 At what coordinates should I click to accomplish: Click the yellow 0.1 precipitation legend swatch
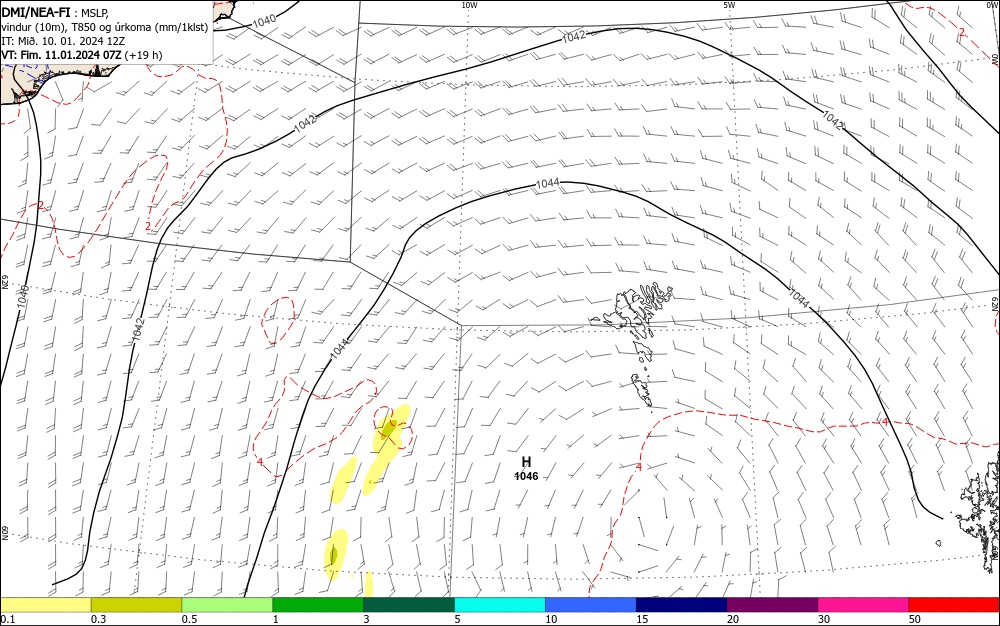click(x=46, y=605)
